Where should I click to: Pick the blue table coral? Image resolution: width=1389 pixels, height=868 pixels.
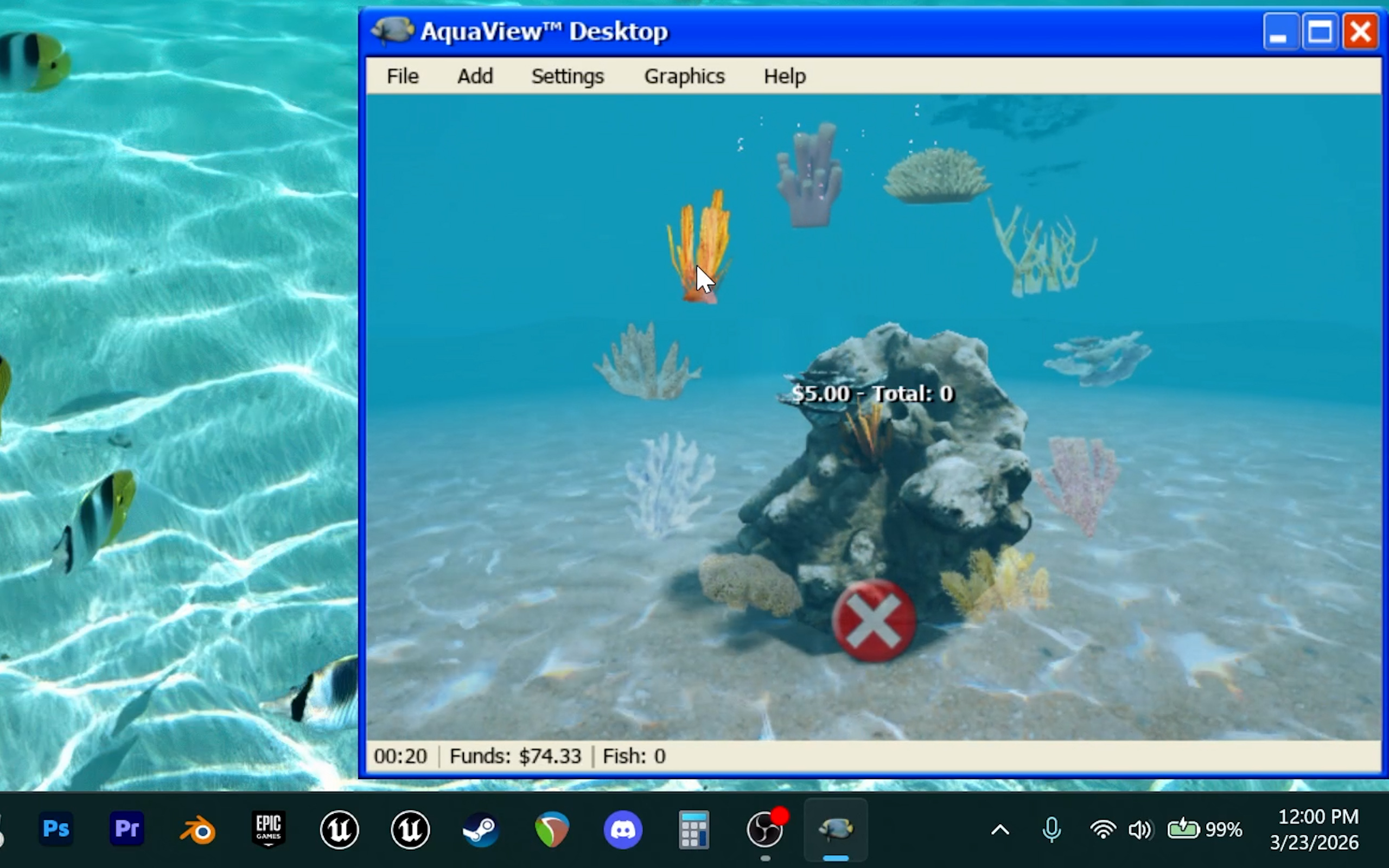(x=1096, y=357)
